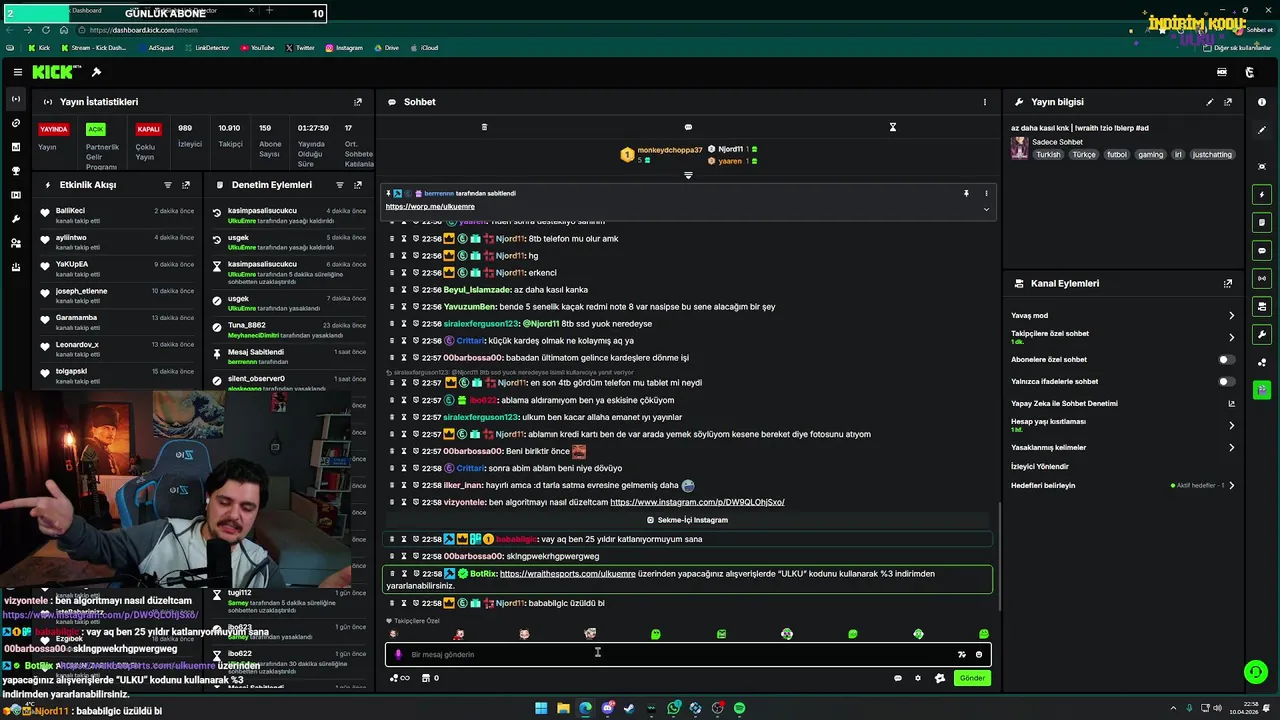Open the Instagram bookmark in browser bar
The width and height of the screenshot is (1280, 720).
pos(343,47)
